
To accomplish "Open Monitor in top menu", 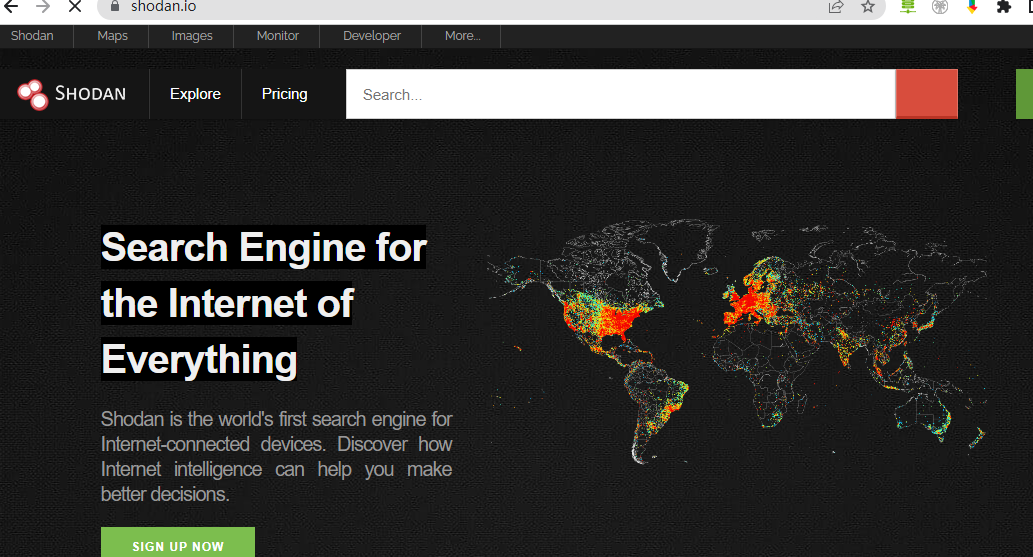I will [277, 36].
